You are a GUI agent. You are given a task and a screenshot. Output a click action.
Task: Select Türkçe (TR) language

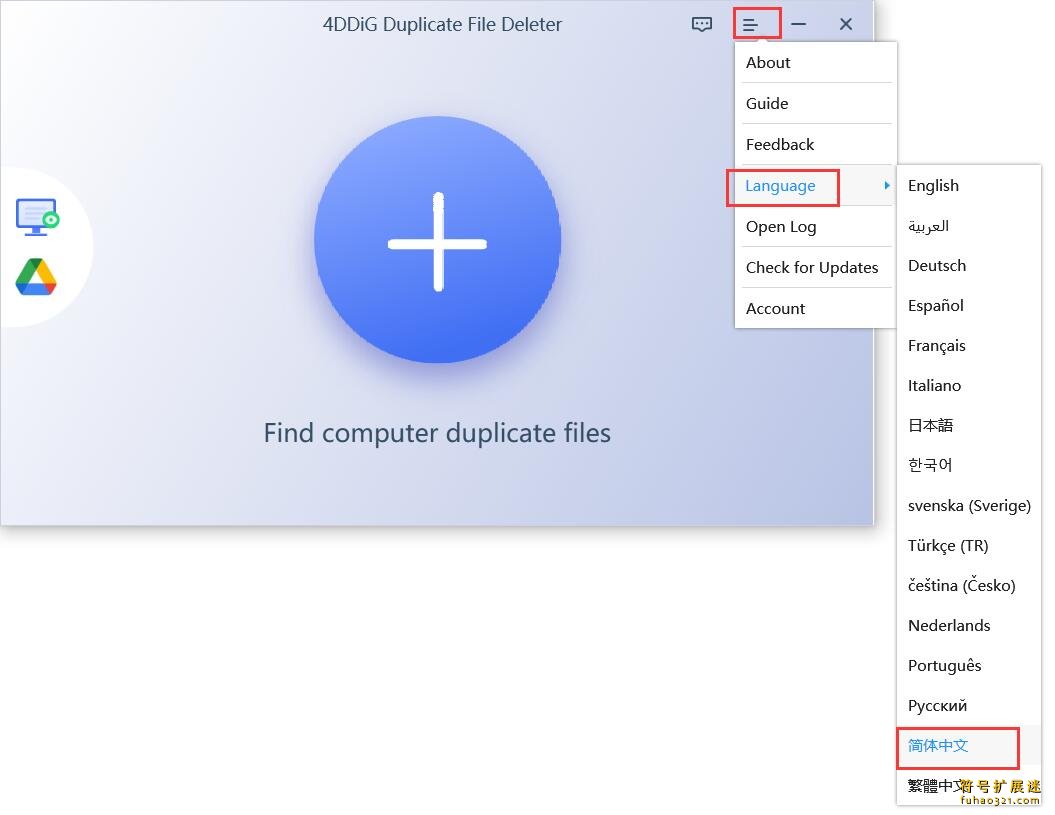(969, 545)
